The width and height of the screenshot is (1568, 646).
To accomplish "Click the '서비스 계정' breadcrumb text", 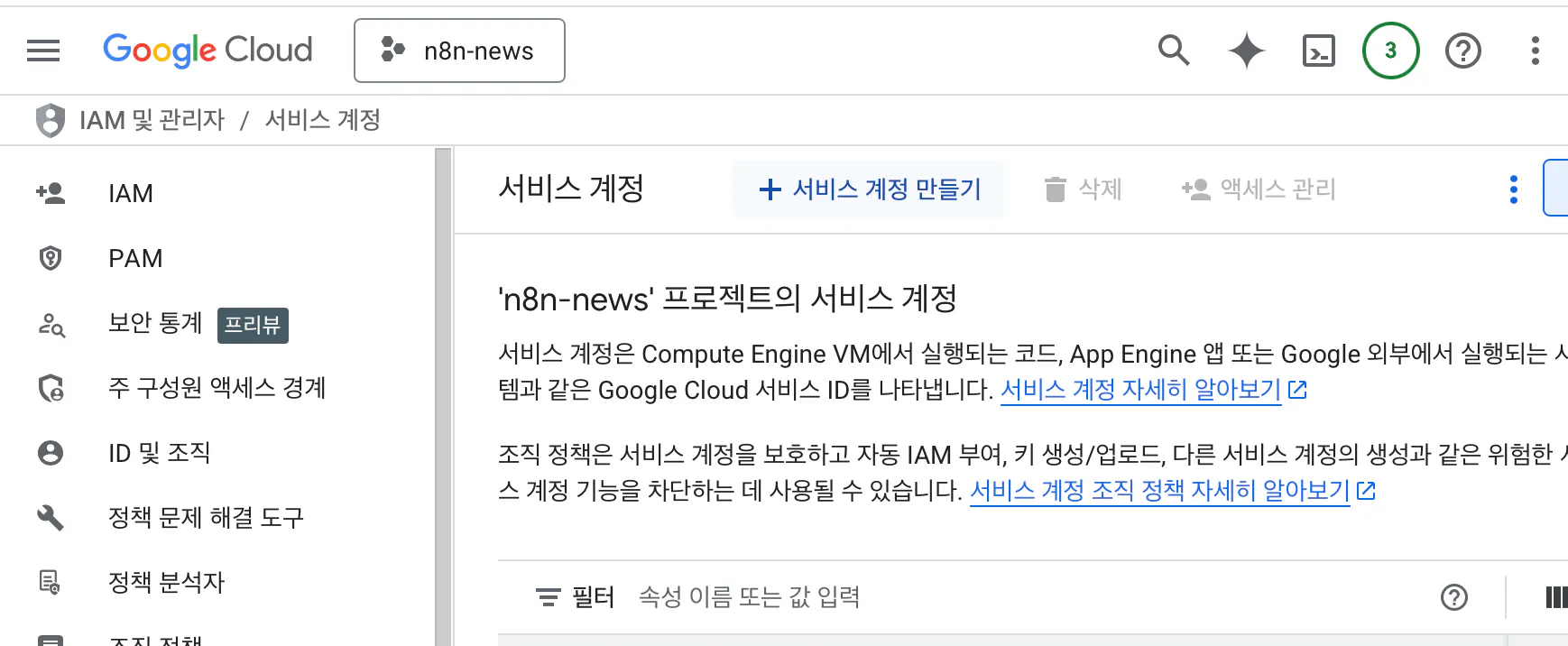I will [x=323, y=120].
